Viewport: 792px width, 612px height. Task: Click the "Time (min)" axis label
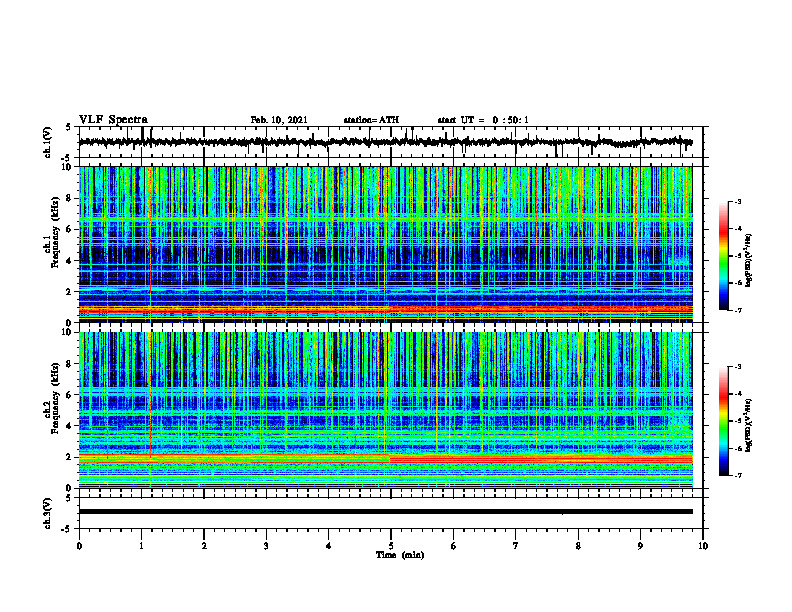point(400,555)
